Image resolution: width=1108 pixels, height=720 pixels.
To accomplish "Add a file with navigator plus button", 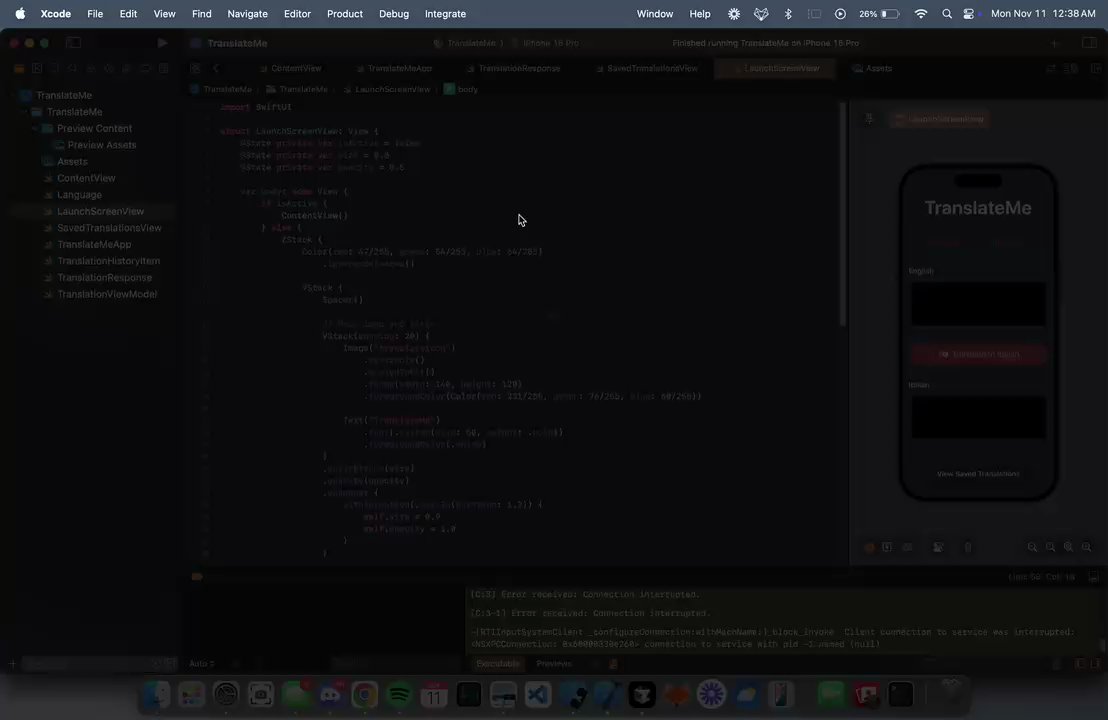I will [x=12, y=663].
